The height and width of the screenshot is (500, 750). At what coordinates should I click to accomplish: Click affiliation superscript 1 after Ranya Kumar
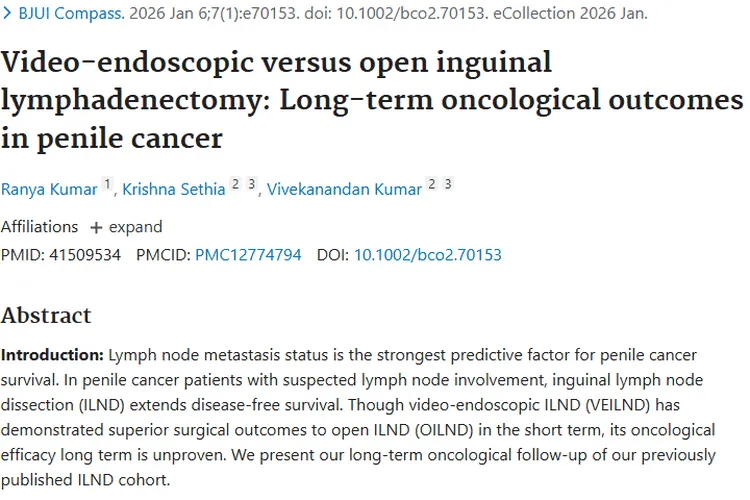coord(108,185)
